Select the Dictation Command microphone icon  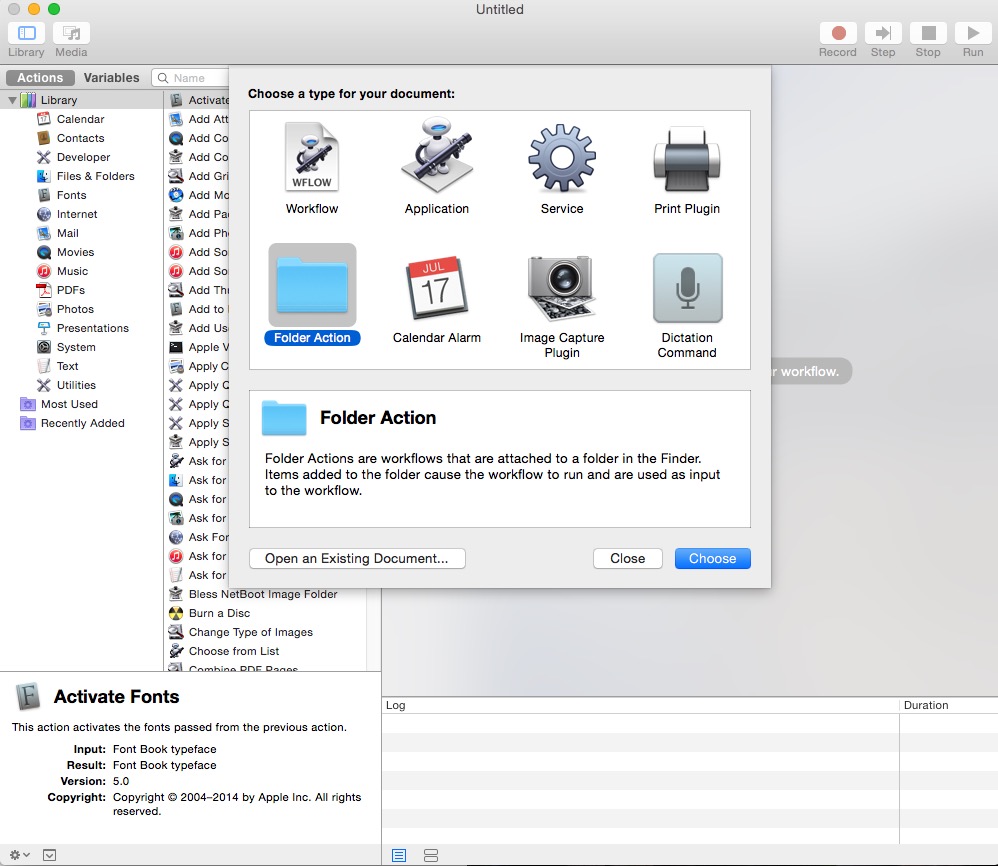pyautogui.click(x=687, y=288)
